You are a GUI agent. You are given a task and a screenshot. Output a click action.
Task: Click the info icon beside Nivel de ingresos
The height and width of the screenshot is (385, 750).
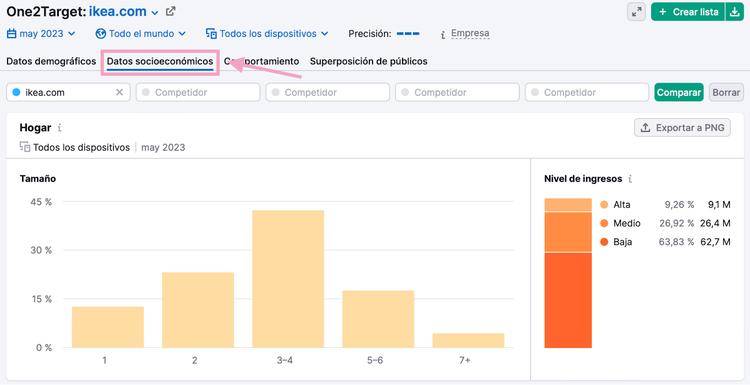coord(630,179)
